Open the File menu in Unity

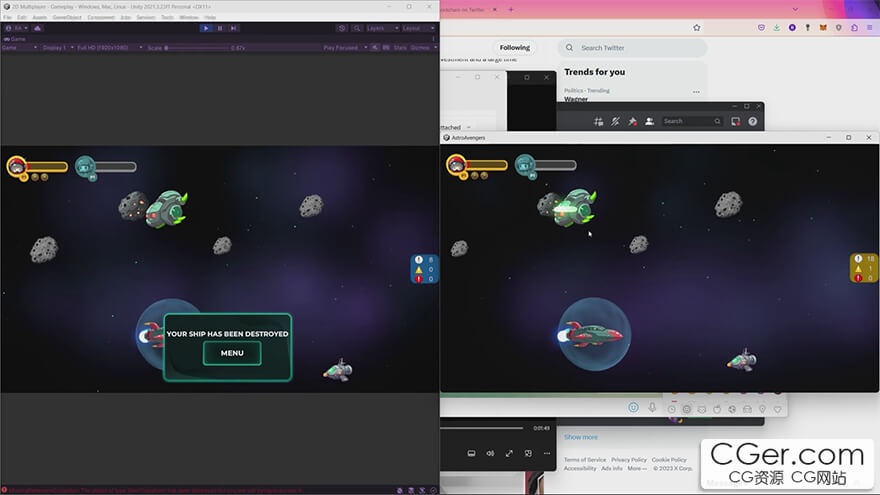(7, 17)
